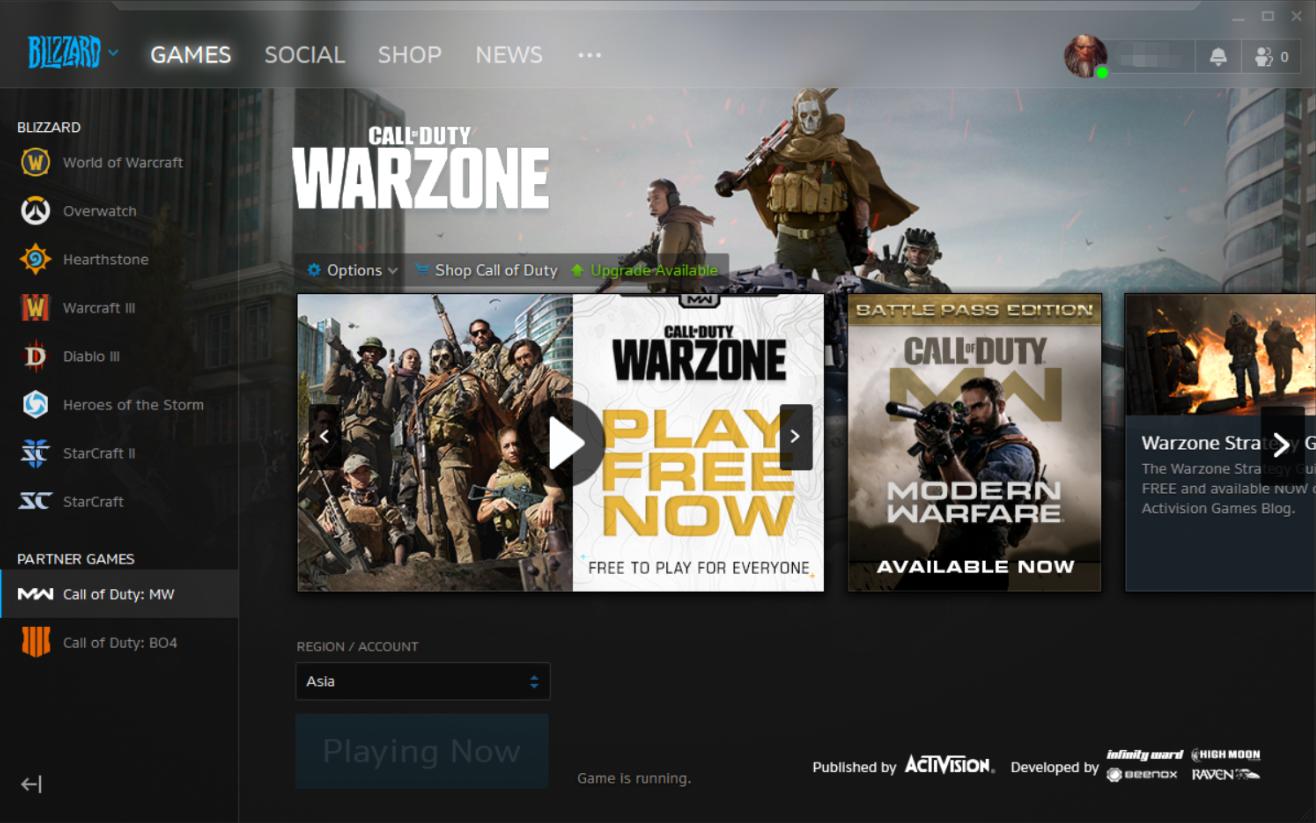
Task: Click the Overwatch game name
Action: (100, 211)
